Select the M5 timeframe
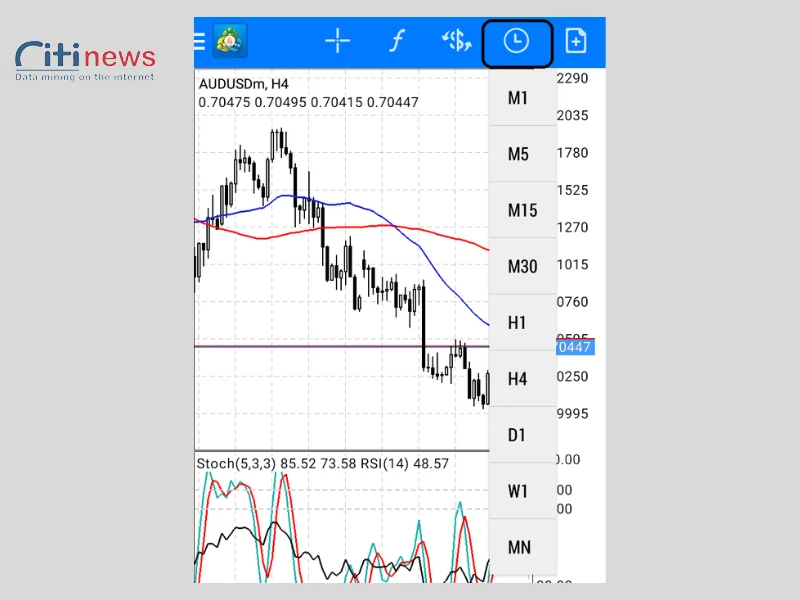Viewport: 800px width, 600px height. [522, 154]
